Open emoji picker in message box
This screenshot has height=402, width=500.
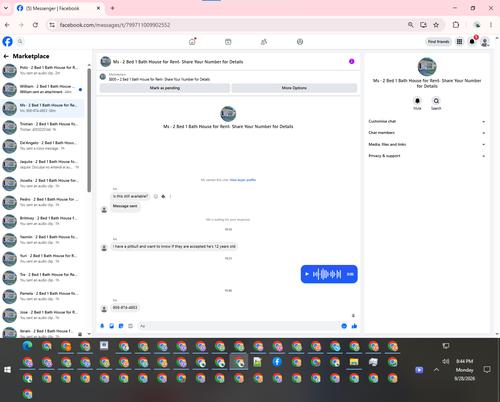[x=344, y=326]
